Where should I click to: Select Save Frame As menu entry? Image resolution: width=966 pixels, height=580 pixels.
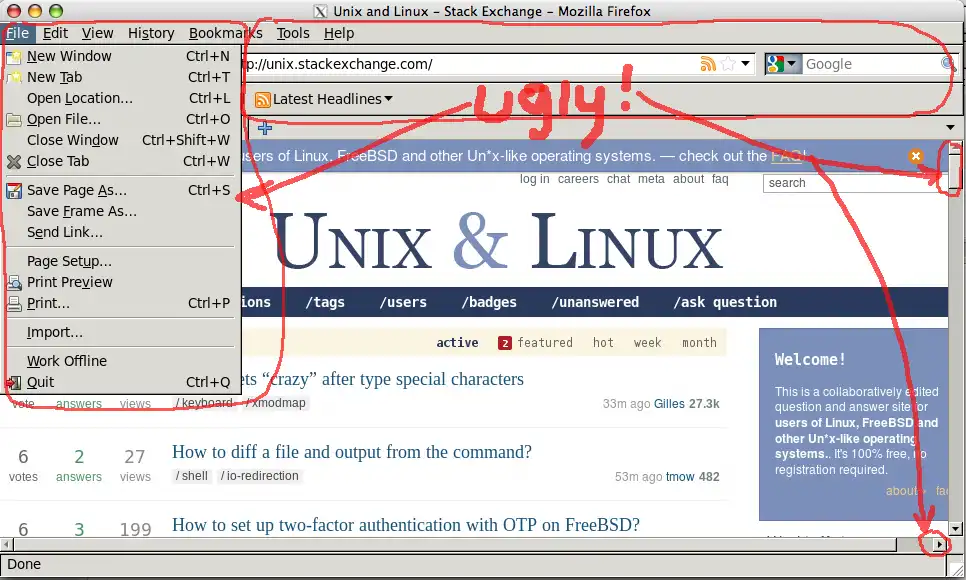tap(121, 211)
